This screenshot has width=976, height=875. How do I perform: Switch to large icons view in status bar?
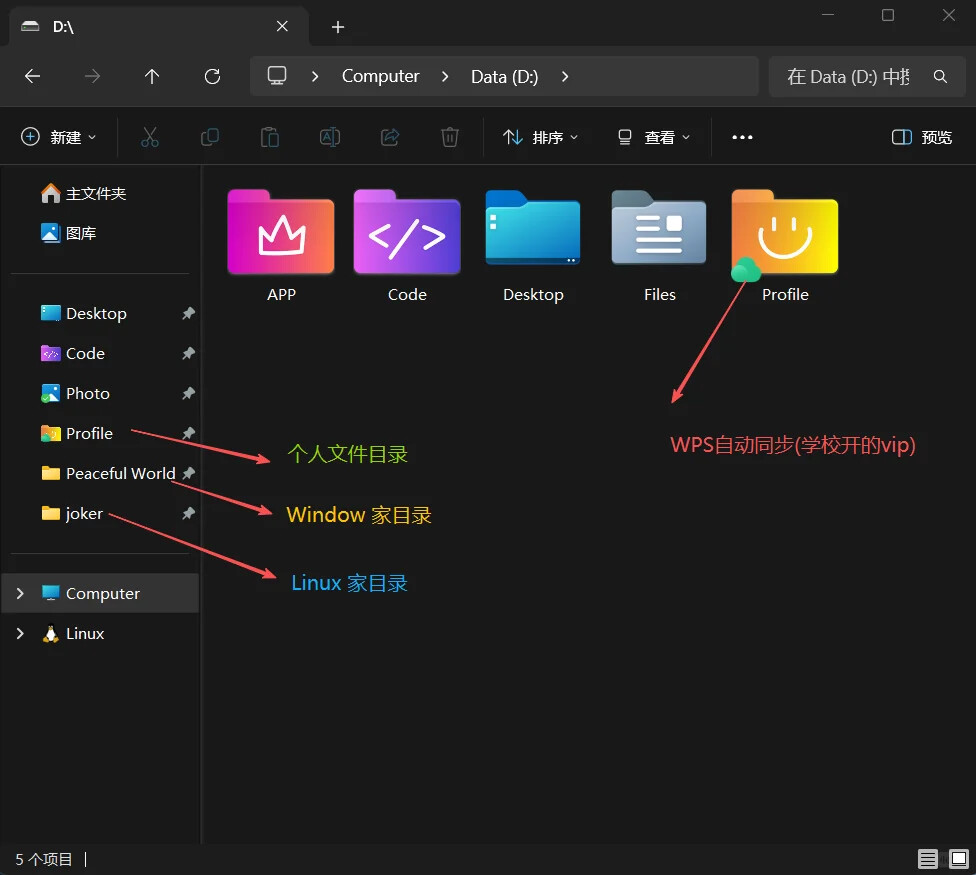coord(959,859)
